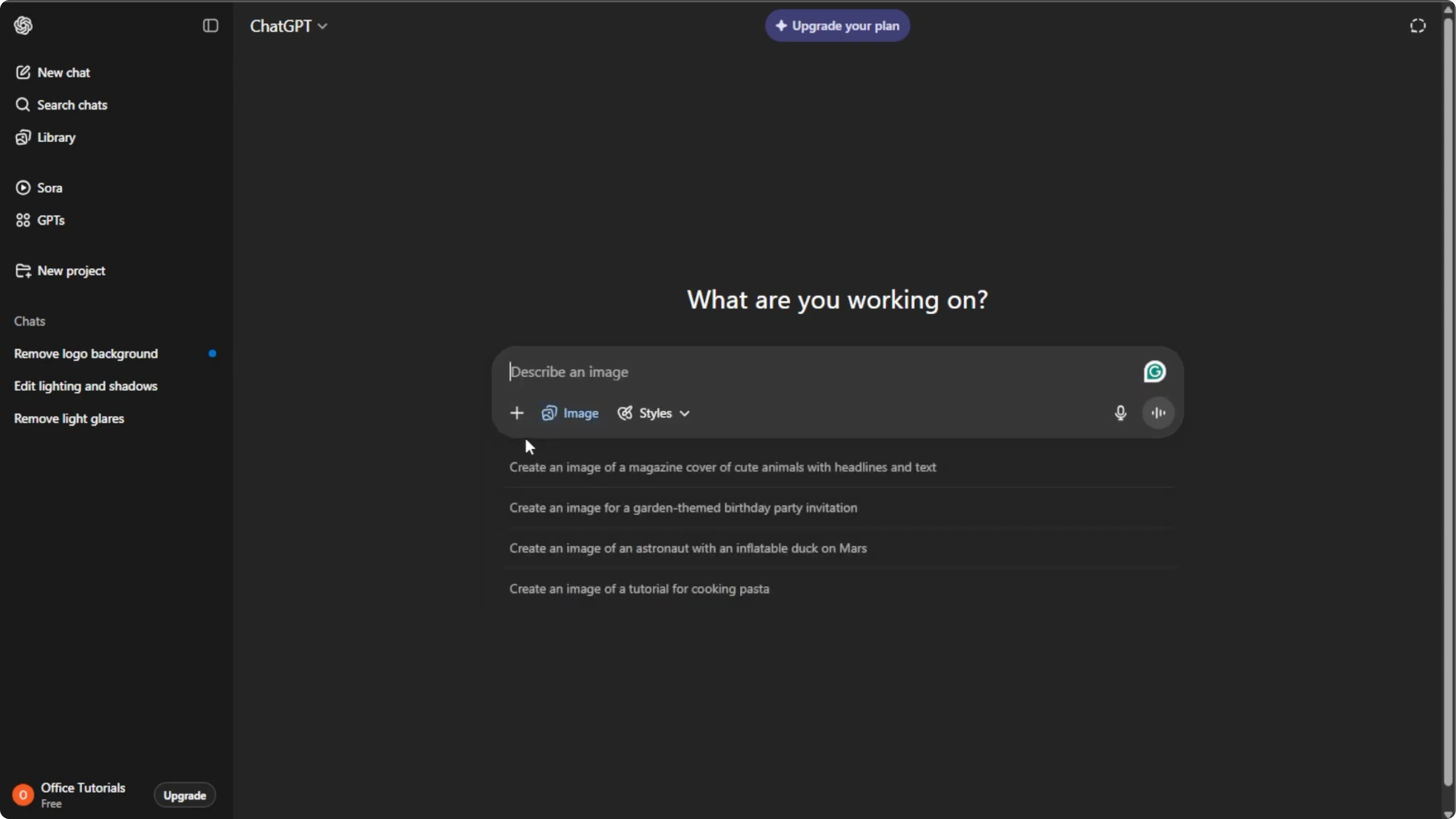
Task: Click the Sora play icon
Action: pos(23,188)
